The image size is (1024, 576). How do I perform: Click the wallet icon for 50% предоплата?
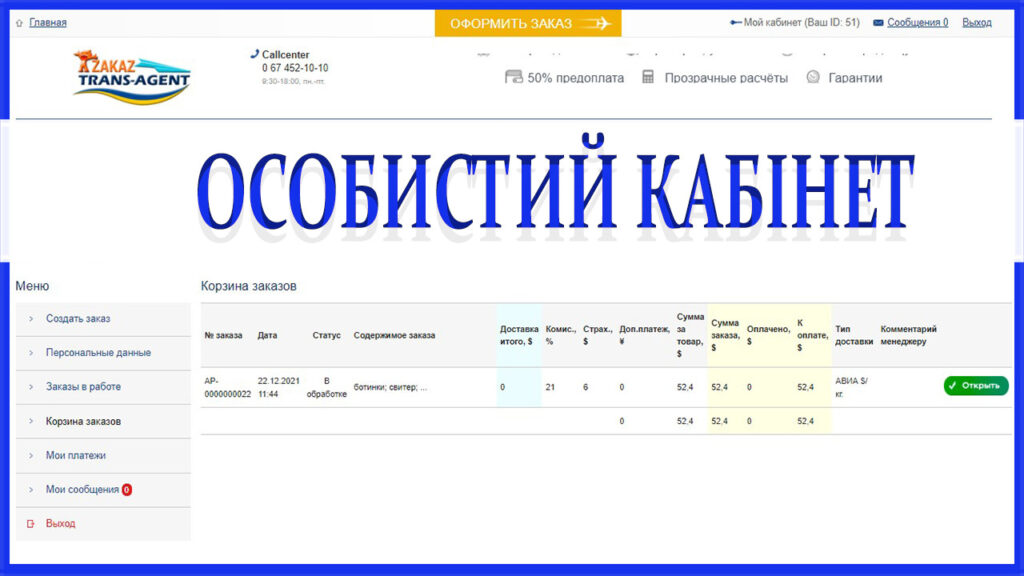(x=514, y=77)
